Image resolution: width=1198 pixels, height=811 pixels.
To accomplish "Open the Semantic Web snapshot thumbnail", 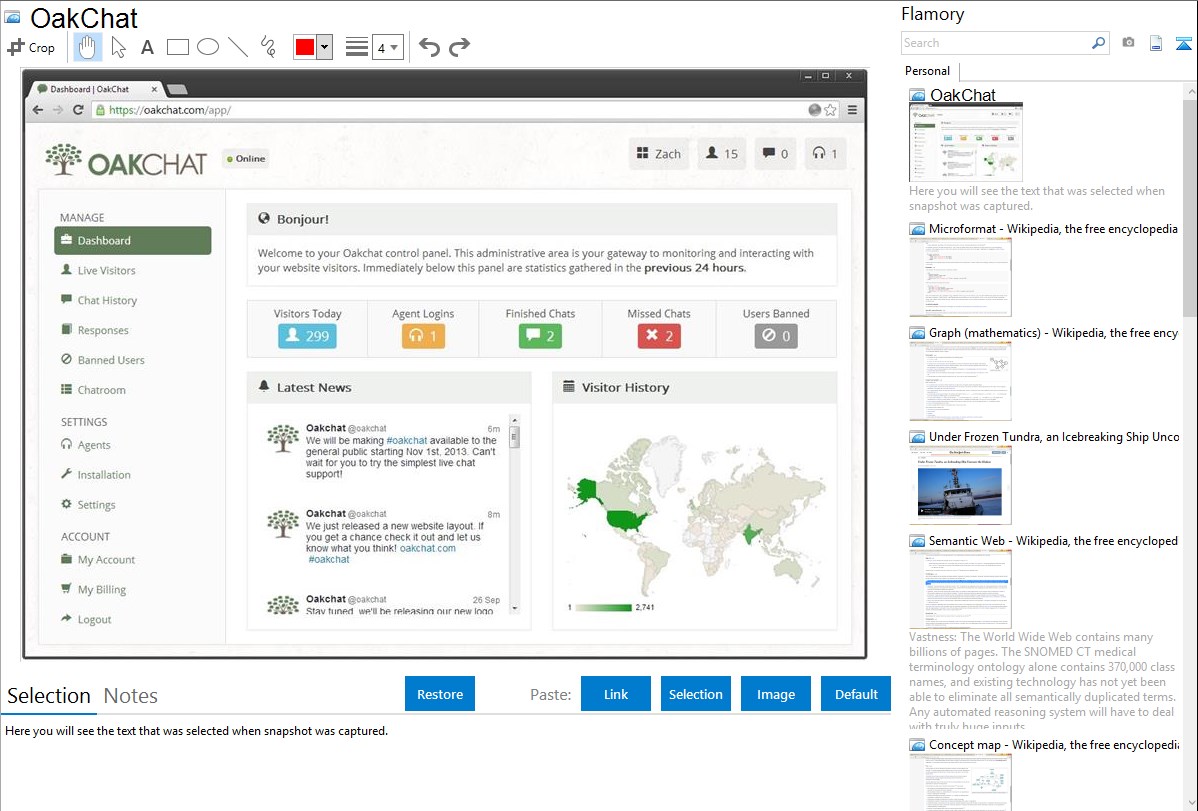I will coord(960,589).
